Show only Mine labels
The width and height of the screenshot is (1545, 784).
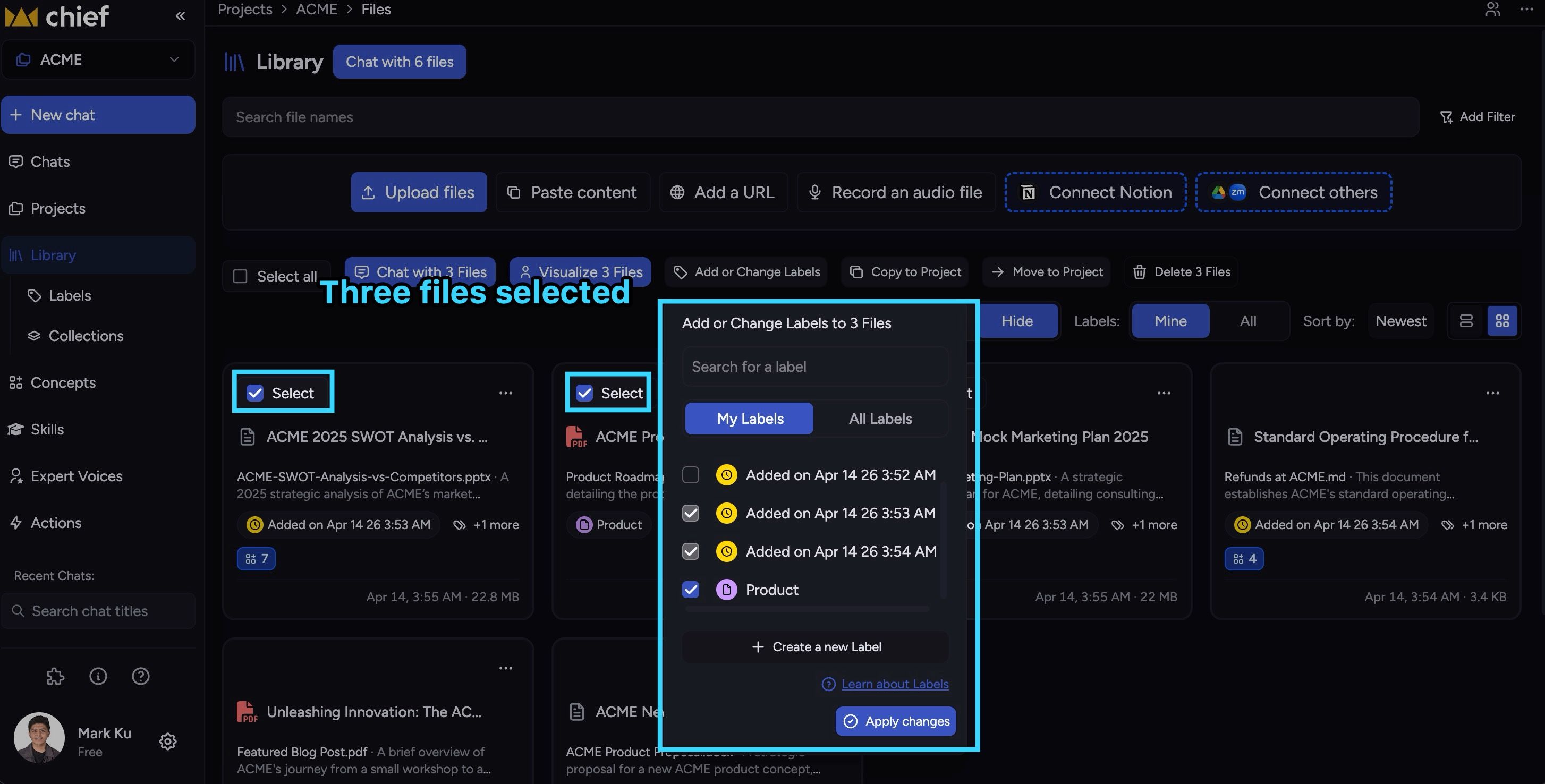click(x=1170, y=321)
